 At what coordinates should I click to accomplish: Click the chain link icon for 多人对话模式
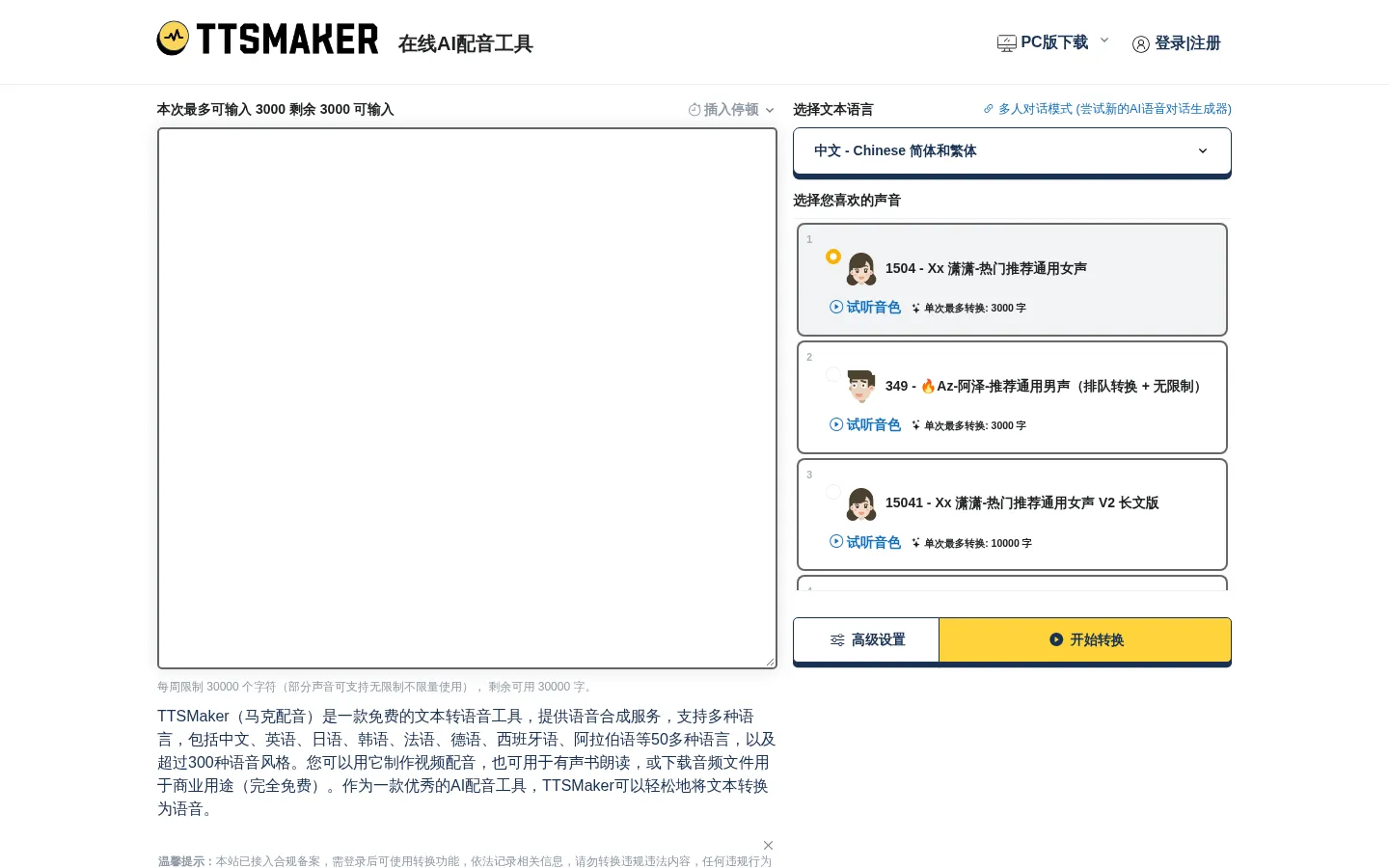click(x=989, y=109)
